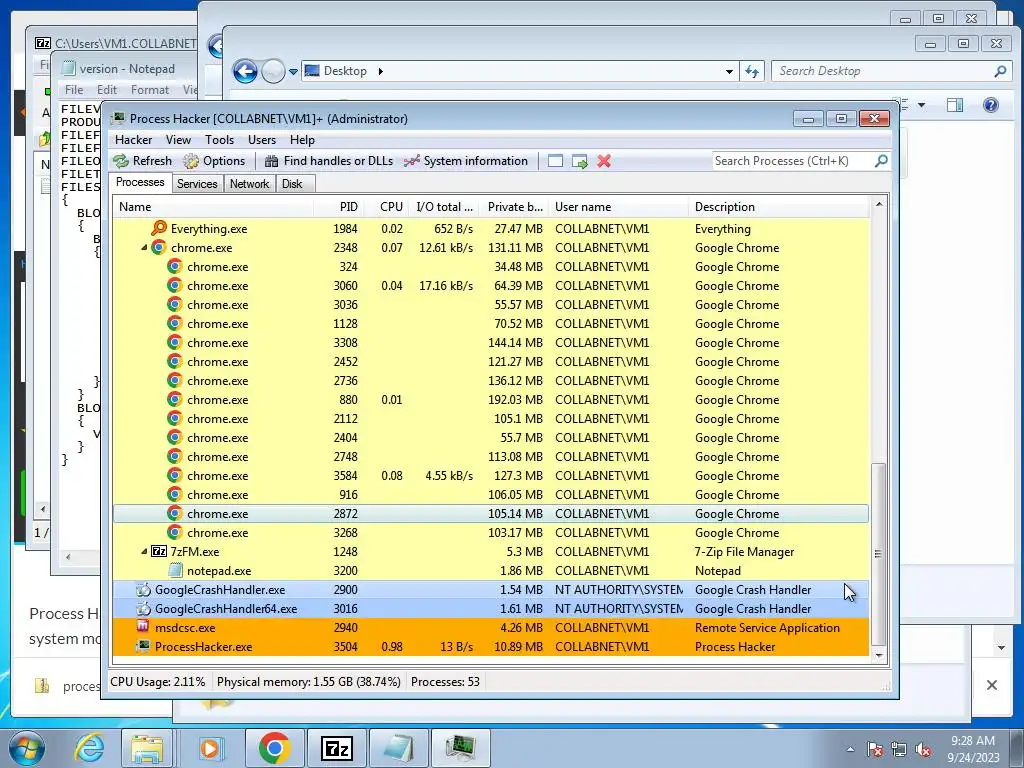1024x768 pixels.
Task: Show hidden tray icons arrow
Action: pos(850,749)
